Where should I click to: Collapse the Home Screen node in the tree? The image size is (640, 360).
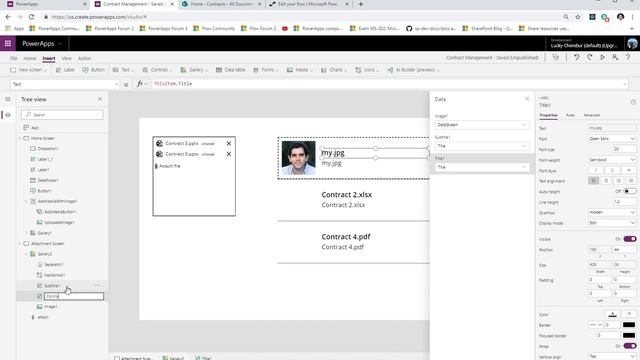20,138
